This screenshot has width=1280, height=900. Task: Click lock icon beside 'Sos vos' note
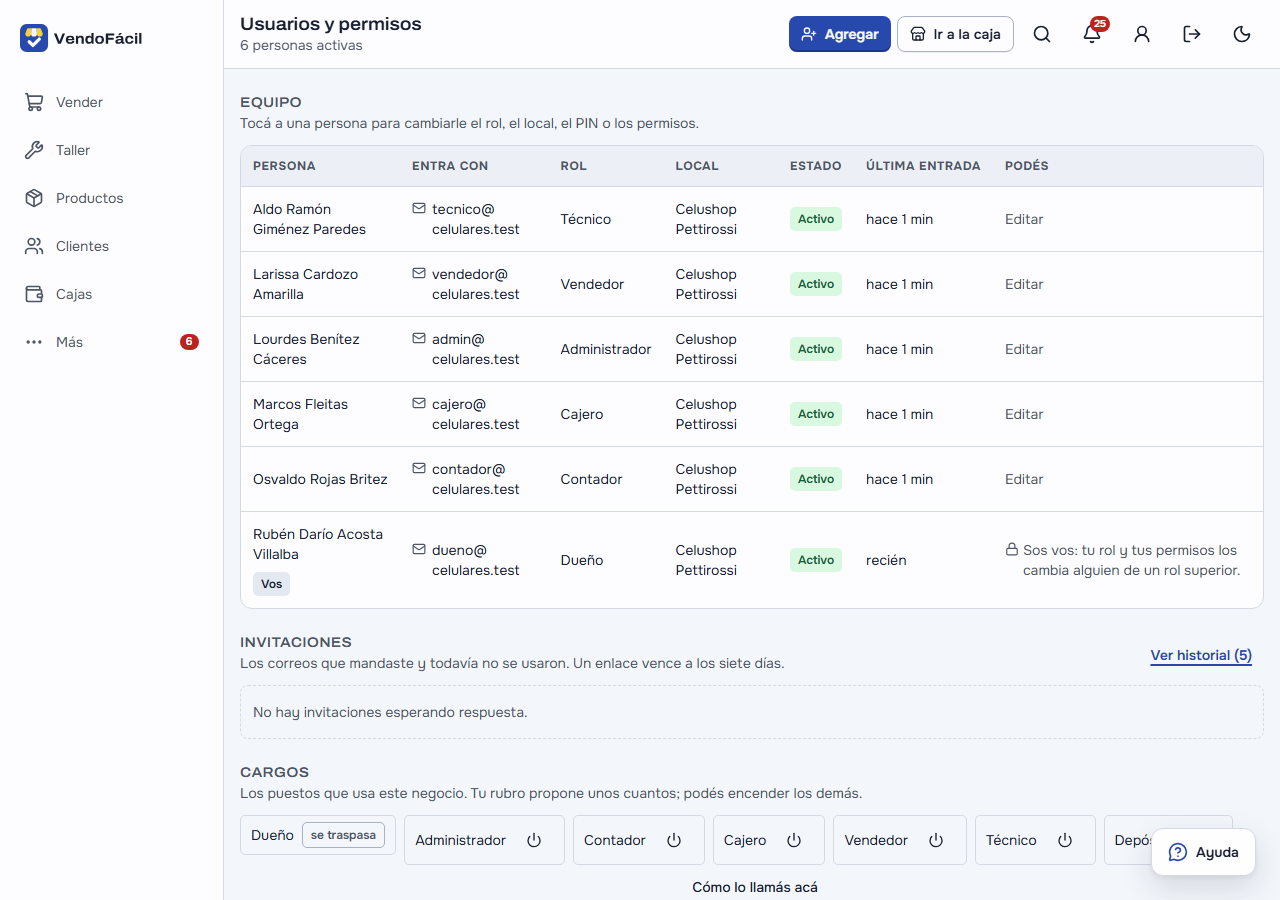point(1012,550)
